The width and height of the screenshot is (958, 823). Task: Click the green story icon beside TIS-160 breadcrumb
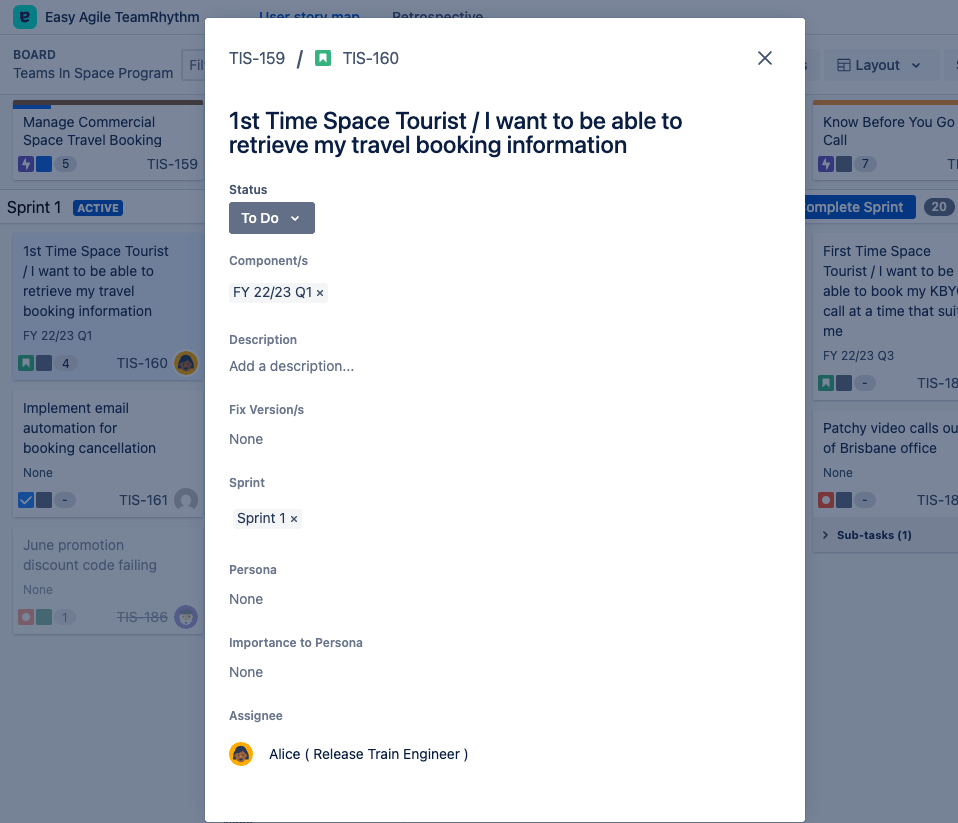323,58
